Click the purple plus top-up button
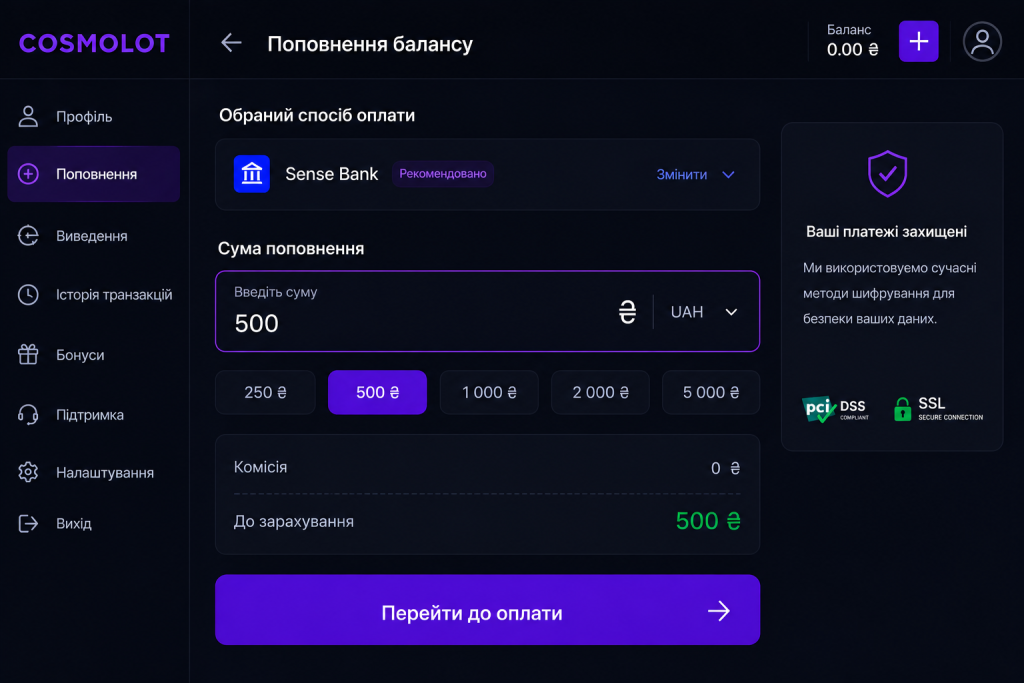This screenshot has width=1024, height=683. pos(918,41)
